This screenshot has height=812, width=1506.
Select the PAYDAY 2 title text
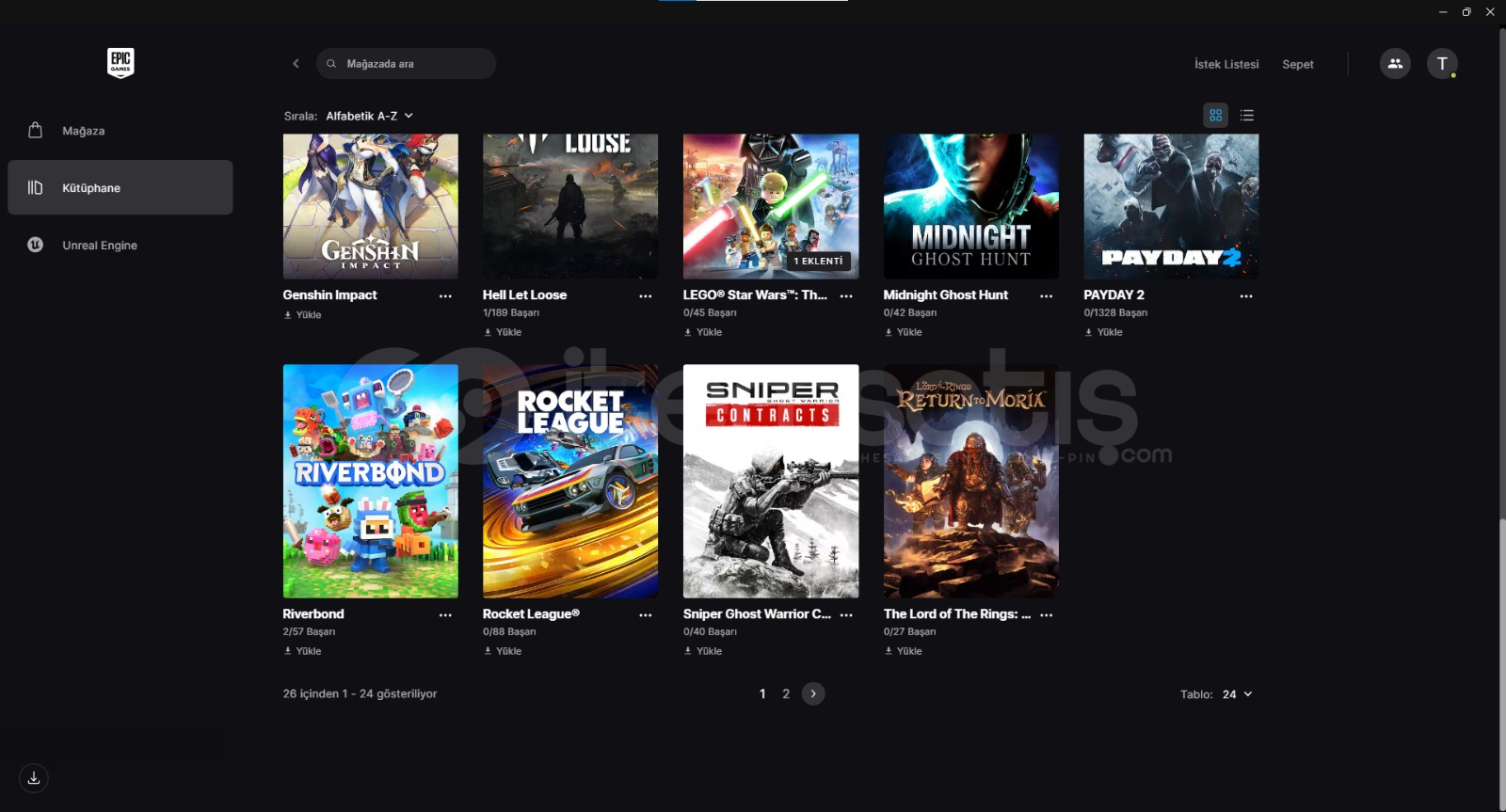tap(1113, 295)
